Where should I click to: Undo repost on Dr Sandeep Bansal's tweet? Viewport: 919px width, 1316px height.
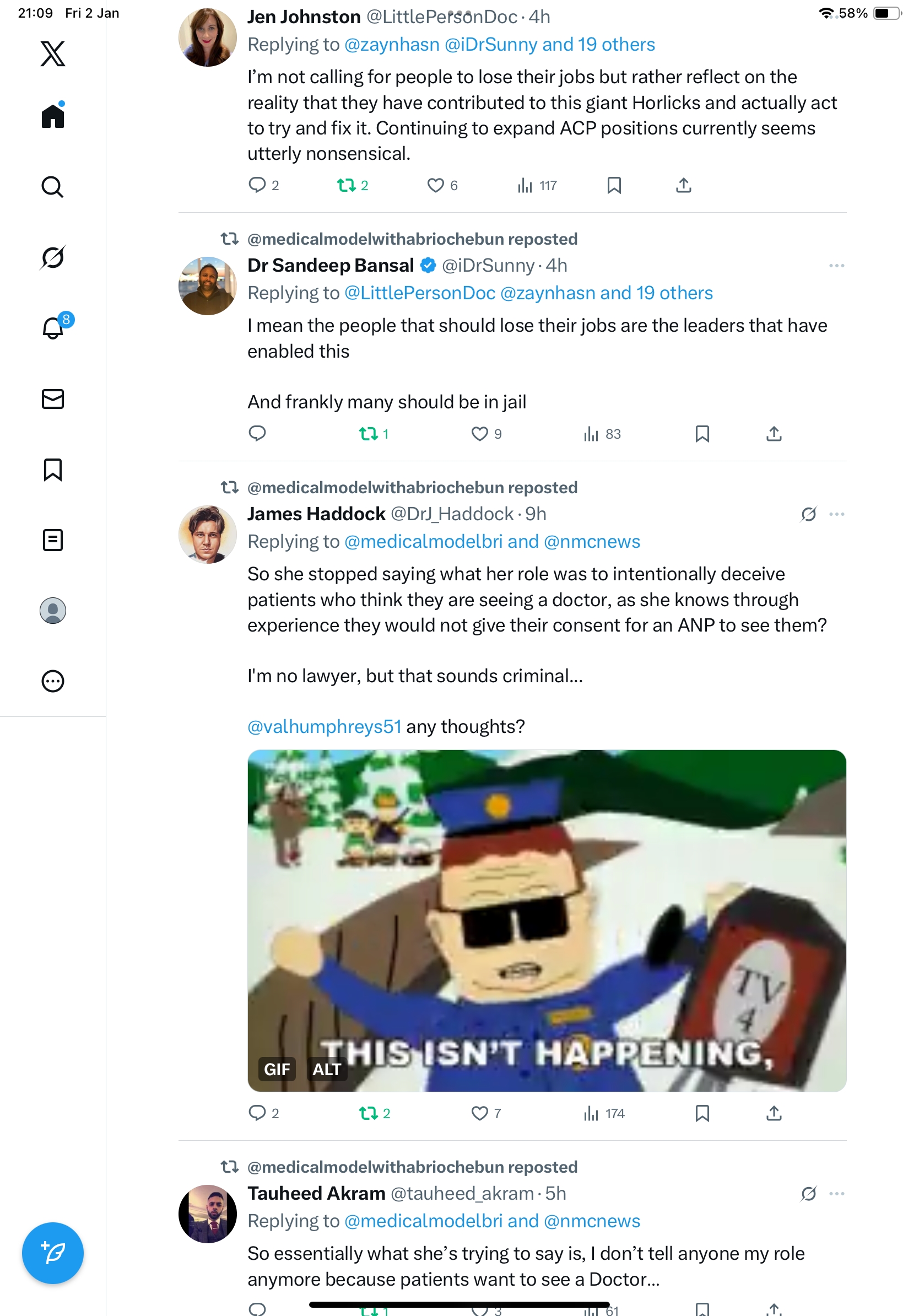(x=369, y=434)
